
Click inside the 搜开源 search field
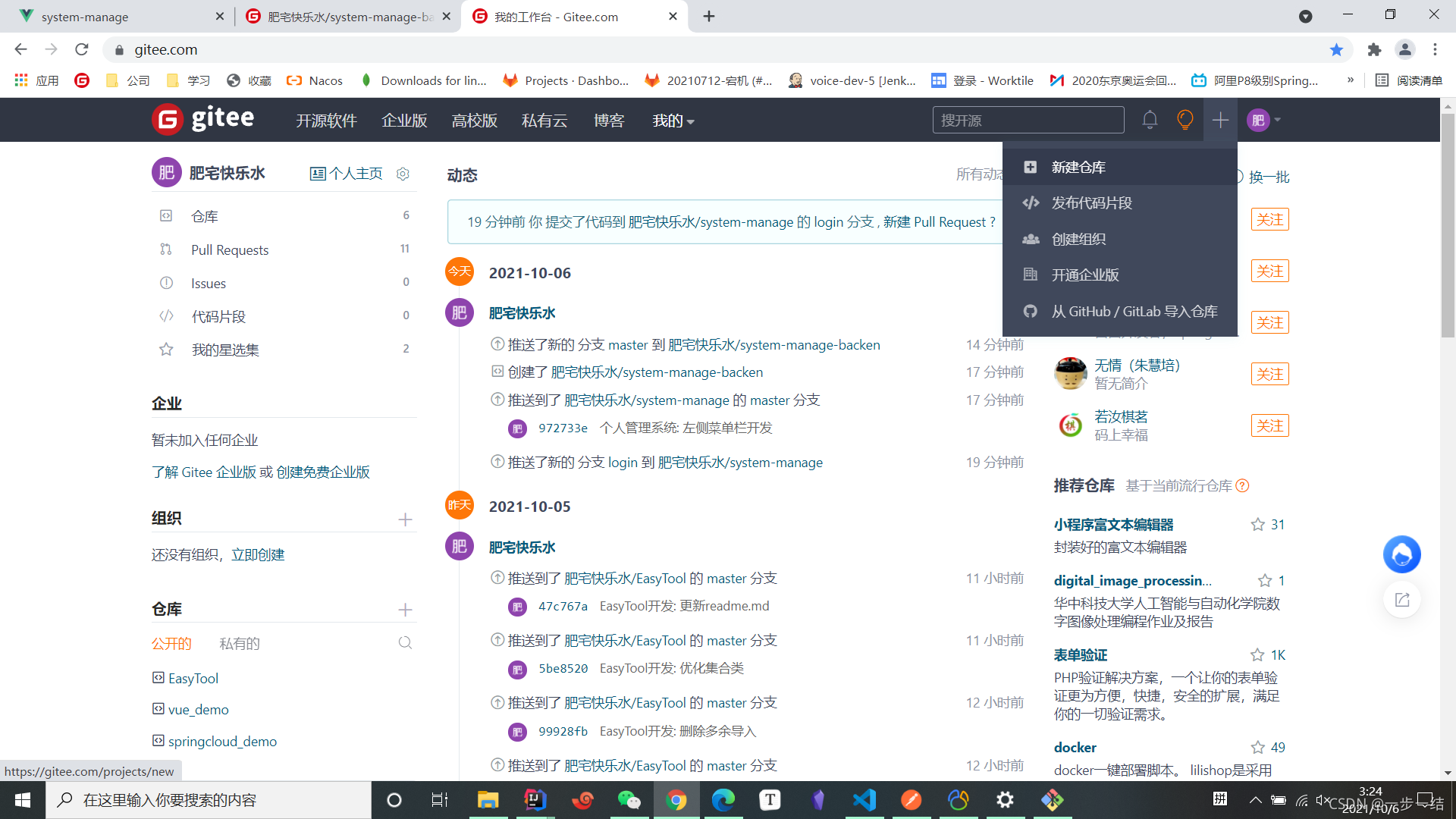click(x=1028, y=120)
